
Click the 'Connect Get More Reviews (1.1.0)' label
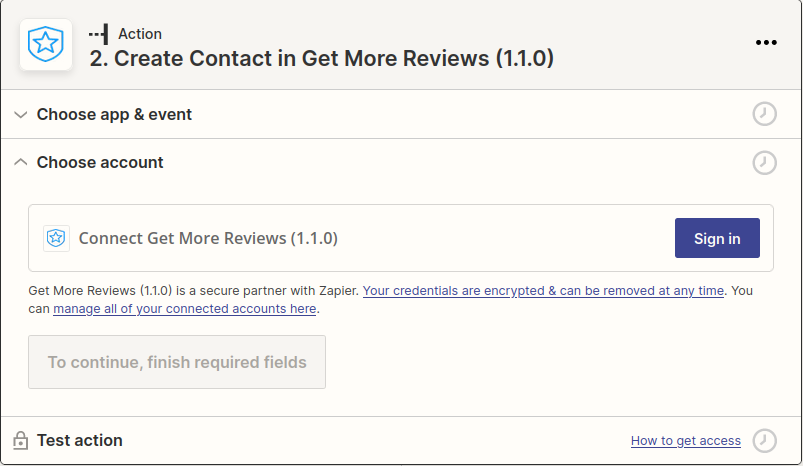[208, 238]
